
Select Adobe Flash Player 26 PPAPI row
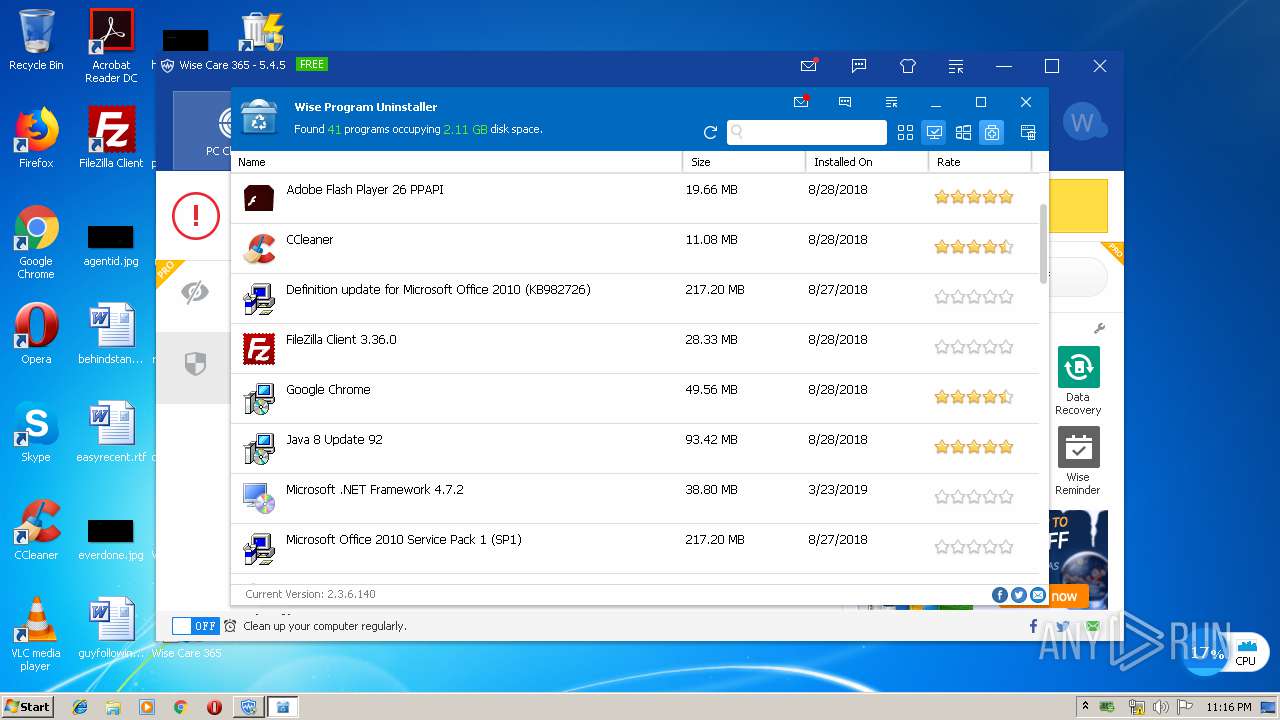[635, 198]
